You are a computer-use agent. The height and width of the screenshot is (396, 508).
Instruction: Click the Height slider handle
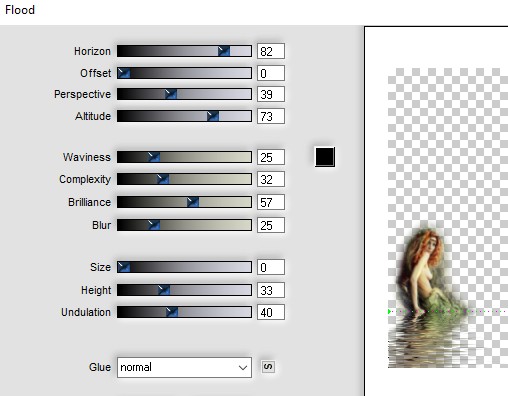tap(164, 290)
